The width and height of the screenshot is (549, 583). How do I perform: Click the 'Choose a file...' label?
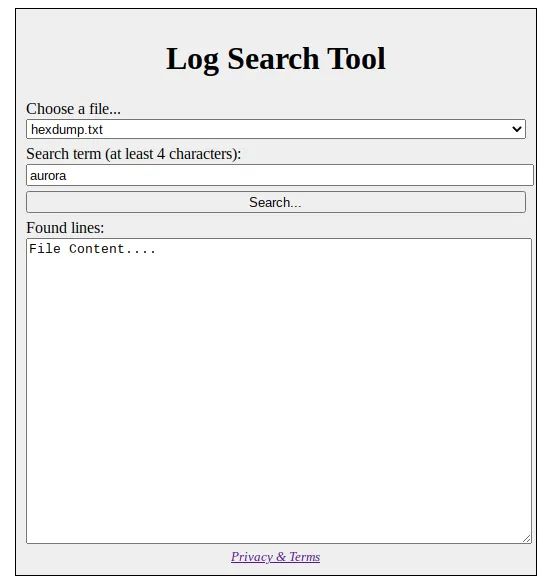(73, 109)
